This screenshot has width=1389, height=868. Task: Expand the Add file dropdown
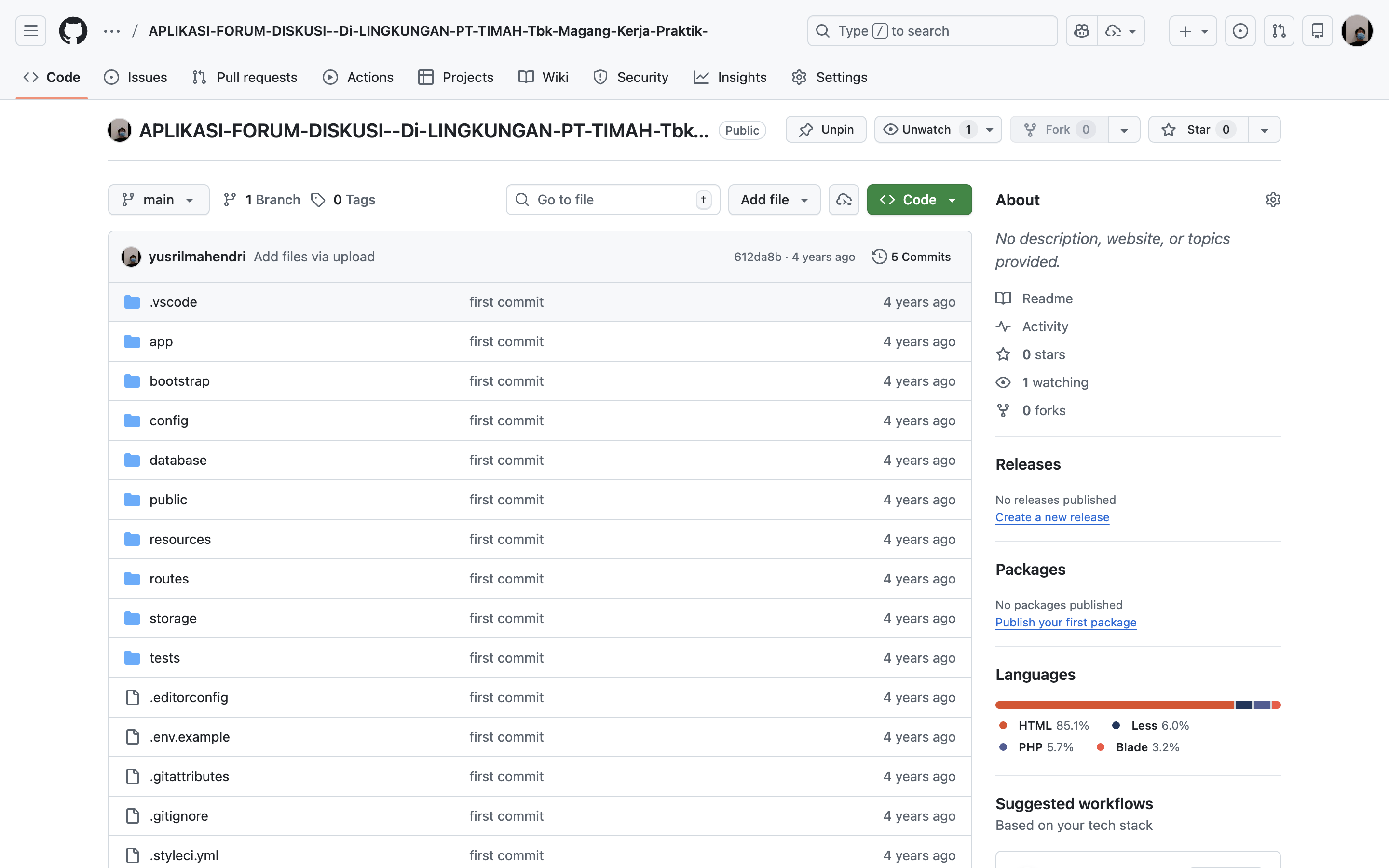coord(774,200)
